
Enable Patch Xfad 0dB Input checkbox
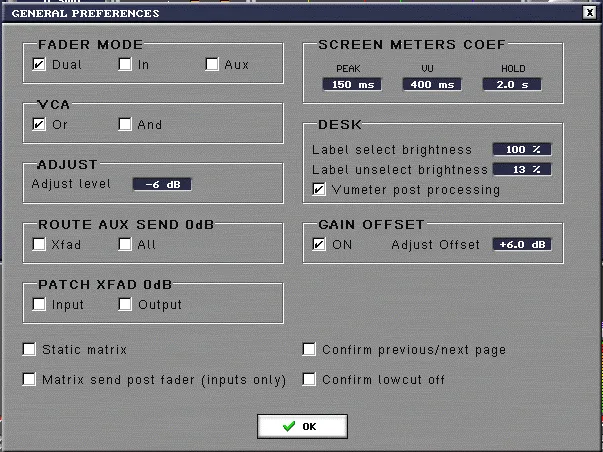tap(39, 304)
